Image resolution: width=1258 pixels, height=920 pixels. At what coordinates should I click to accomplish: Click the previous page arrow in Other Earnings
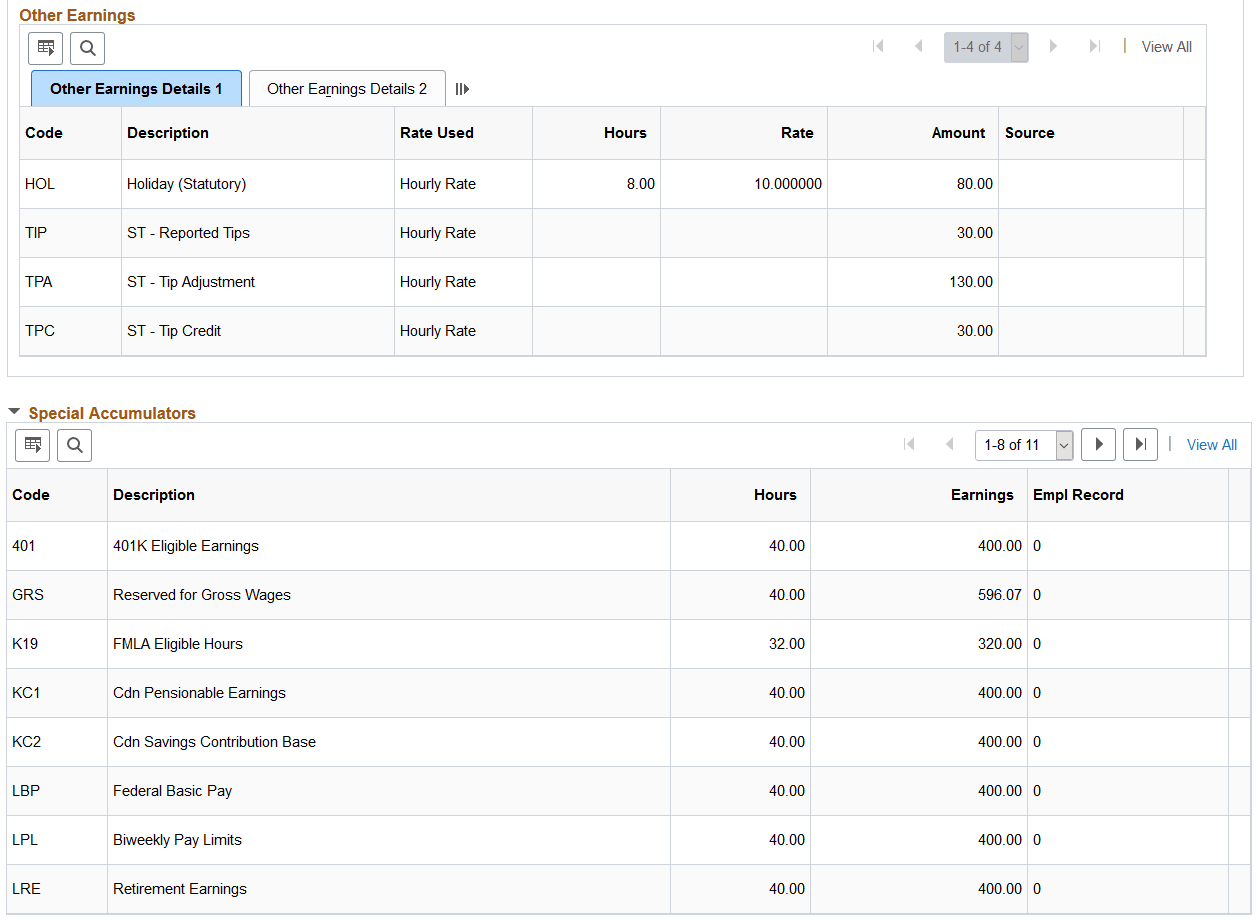pyautogui.click(x=918, y=46)
